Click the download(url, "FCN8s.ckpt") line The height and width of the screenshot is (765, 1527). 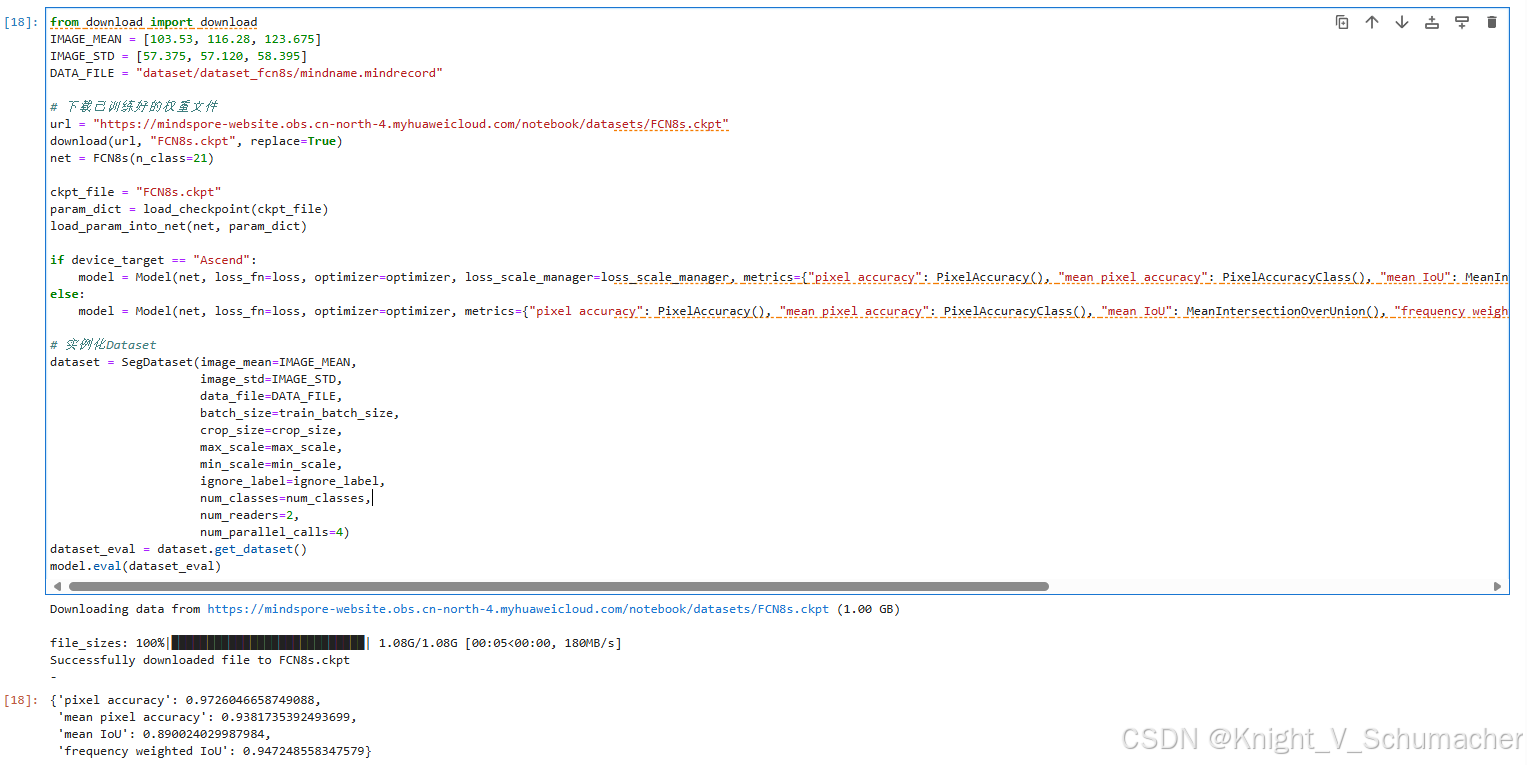(x=196, y=141)
